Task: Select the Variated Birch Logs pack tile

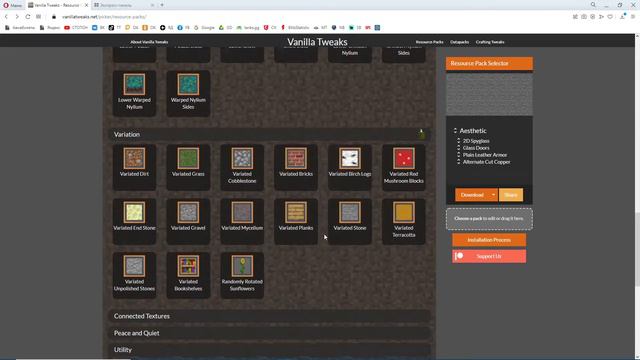Action: [x=350, y=167]
